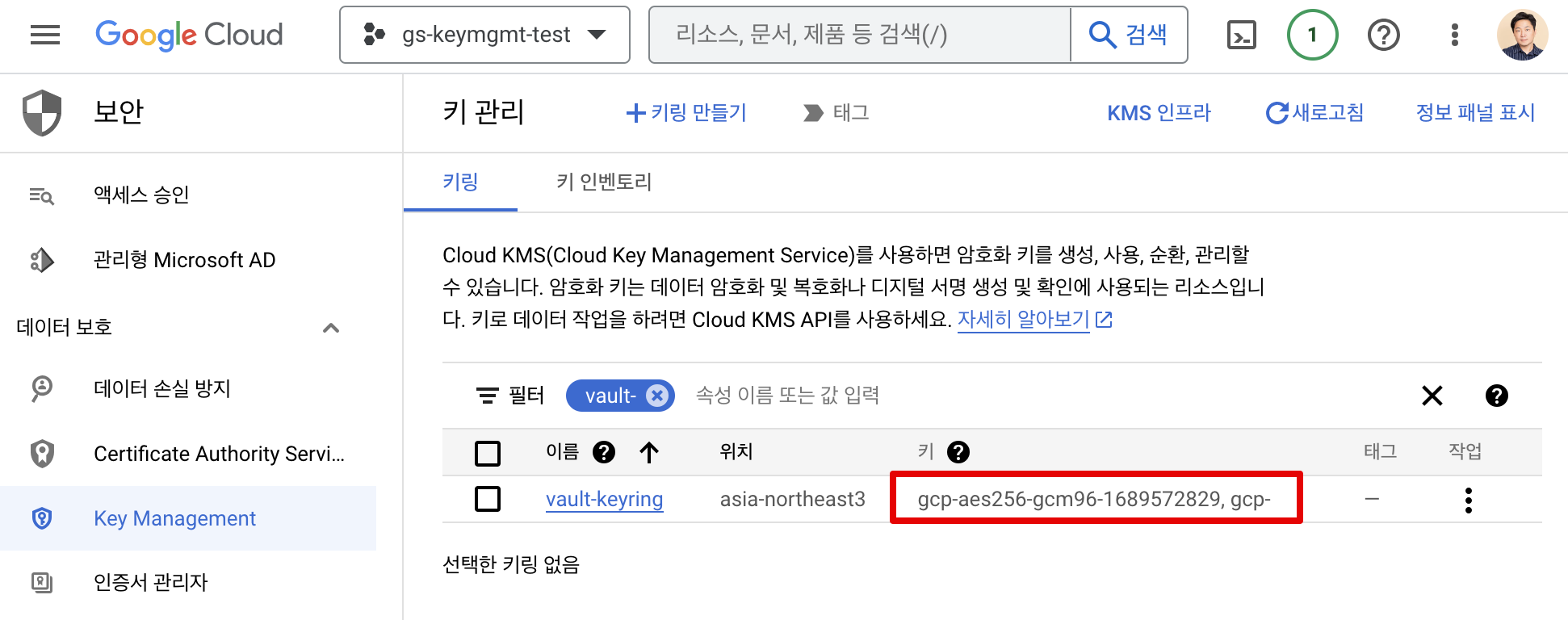Click the asia-northeast3 location cell

pyautogui.click(x=792, y=499)
